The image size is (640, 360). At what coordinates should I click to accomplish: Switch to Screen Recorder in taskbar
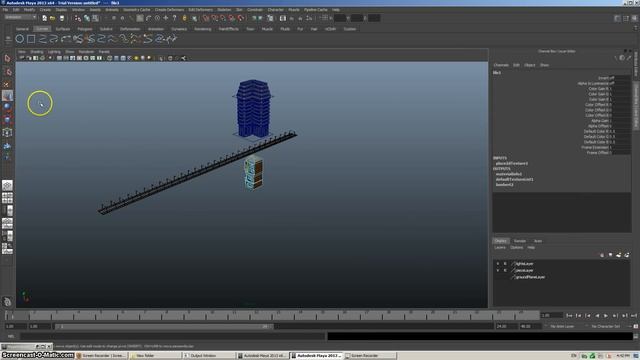point(370,356)
